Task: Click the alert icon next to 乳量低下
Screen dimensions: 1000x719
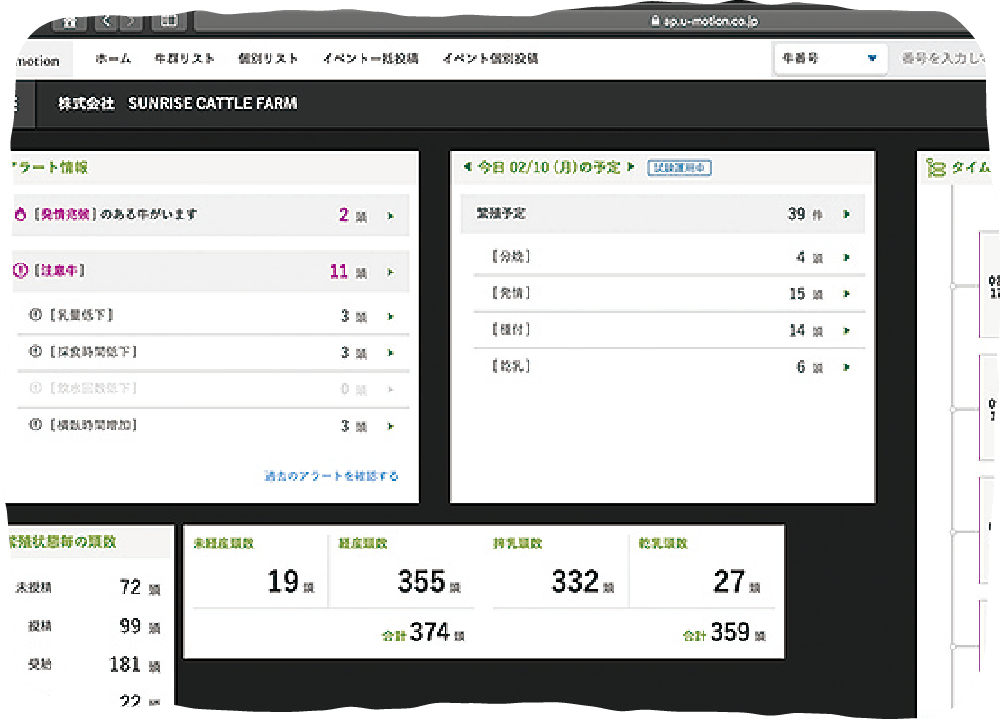Action: 36,316
